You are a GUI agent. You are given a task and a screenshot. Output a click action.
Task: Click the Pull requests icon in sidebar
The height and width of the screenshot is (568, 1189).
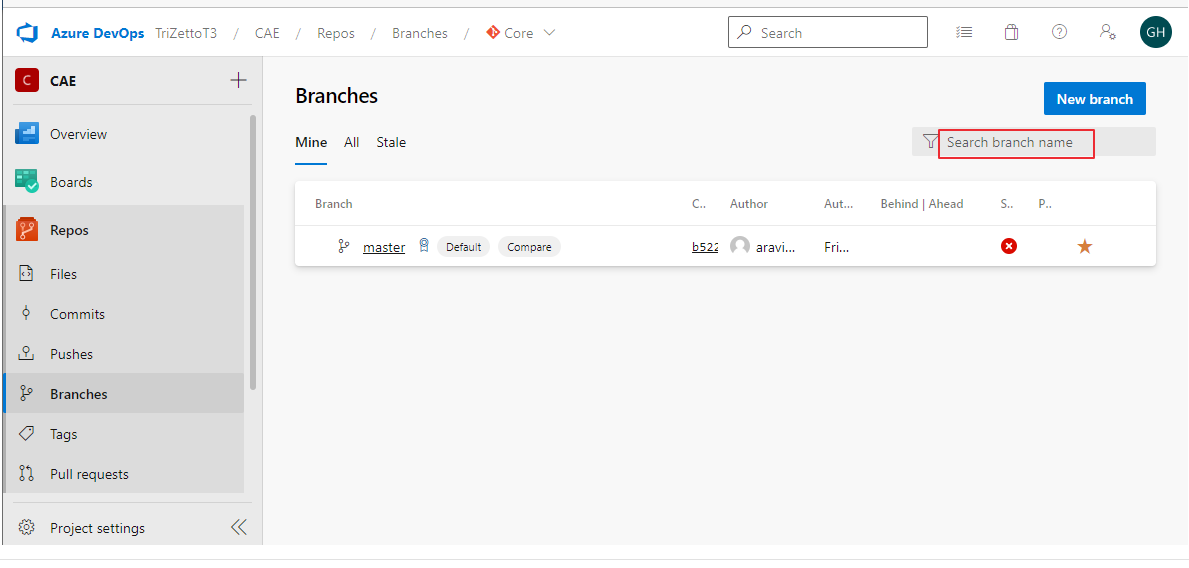[x=27, y=474]
